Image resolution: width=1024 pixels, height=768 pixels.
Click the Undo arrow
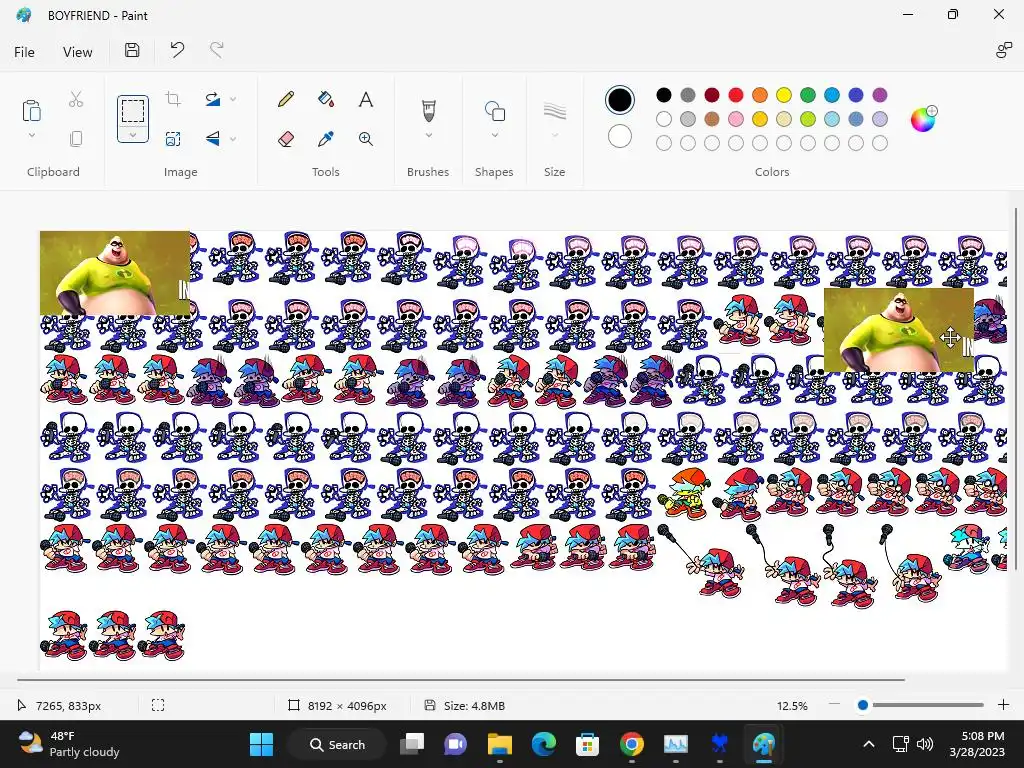[x=177, y=50]
